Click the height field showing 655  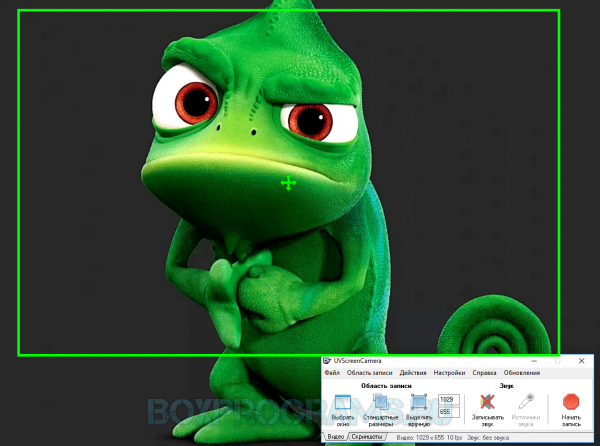click(449, 412)
